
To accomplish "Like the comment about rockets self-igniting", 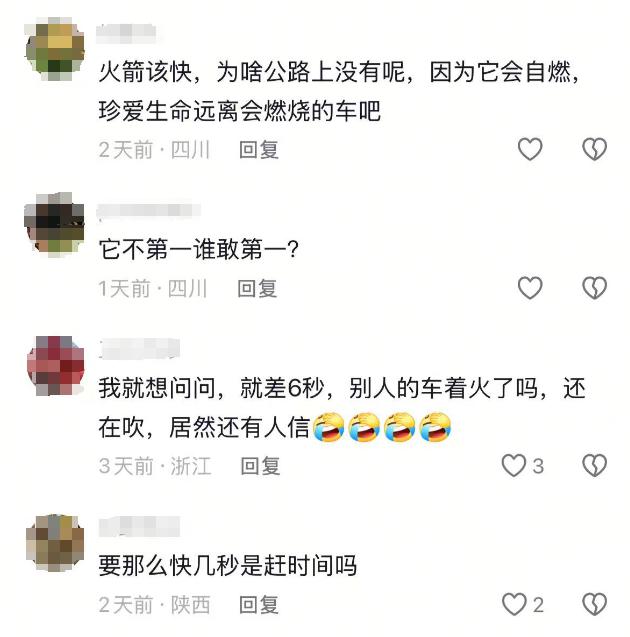I will coord(530,149).
